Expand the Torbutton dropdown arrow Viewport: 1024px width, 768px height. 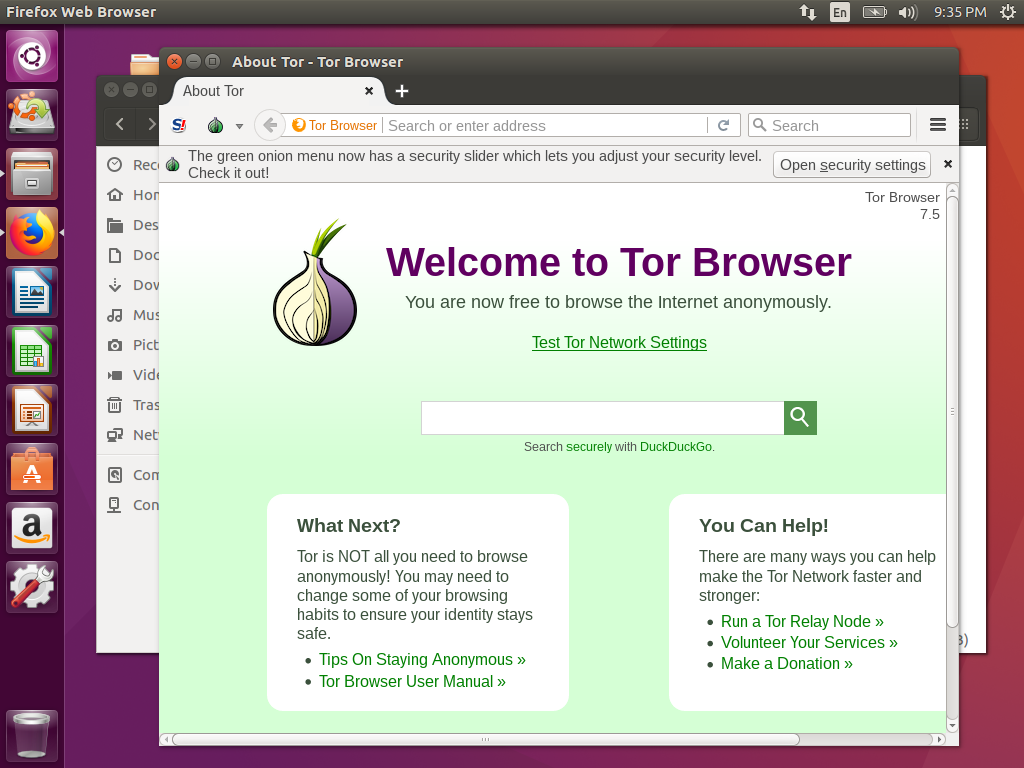[x=237, y=125]
